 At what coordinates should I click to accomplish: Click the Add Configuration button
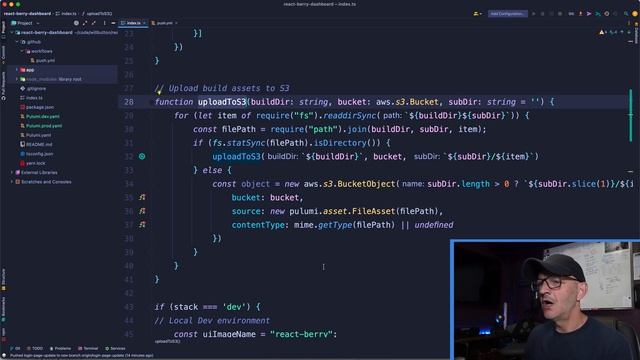click(507, 14)
